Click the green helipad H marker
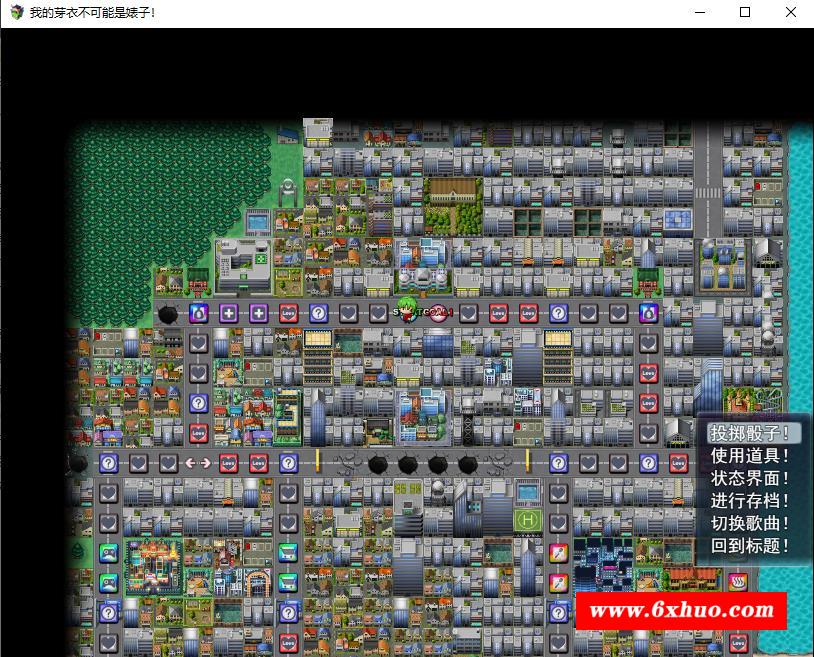The height and width of the screenshot is (657, 814). click(x=527, y=520)
